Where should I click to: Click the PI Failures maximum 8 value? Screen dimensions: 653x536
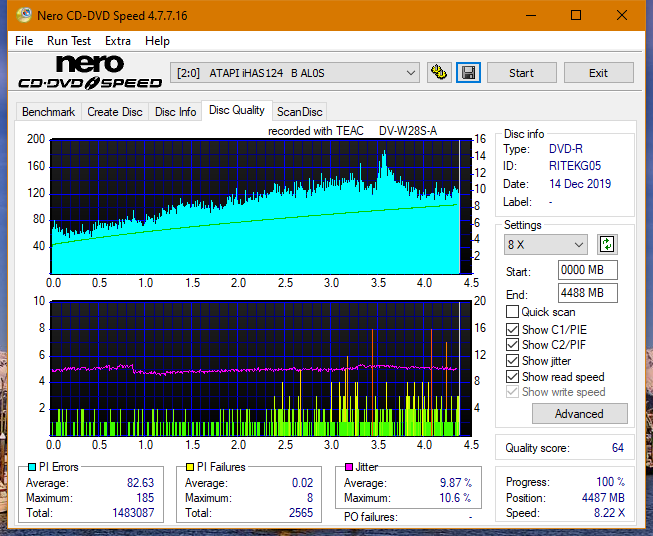pyautogui.click(x=310, y=498)
